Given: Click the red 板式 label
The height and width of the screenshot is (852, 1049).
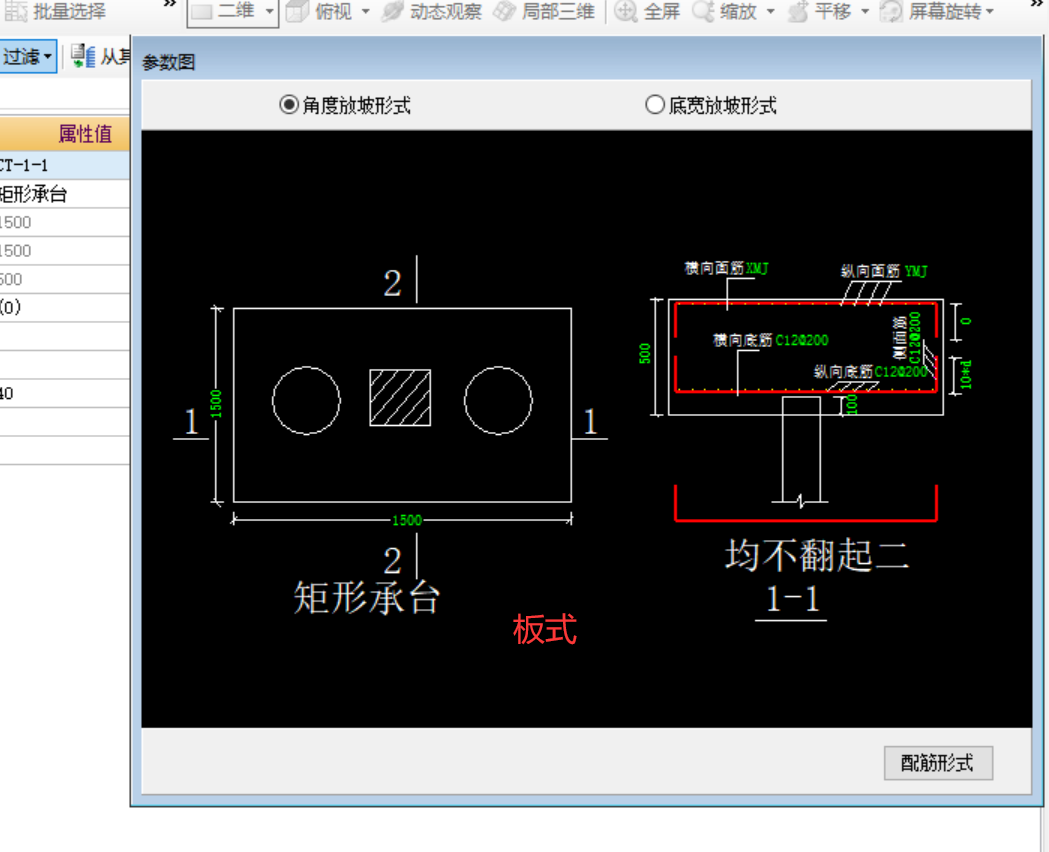Looking at the screenshot, I should pos(545,629).
